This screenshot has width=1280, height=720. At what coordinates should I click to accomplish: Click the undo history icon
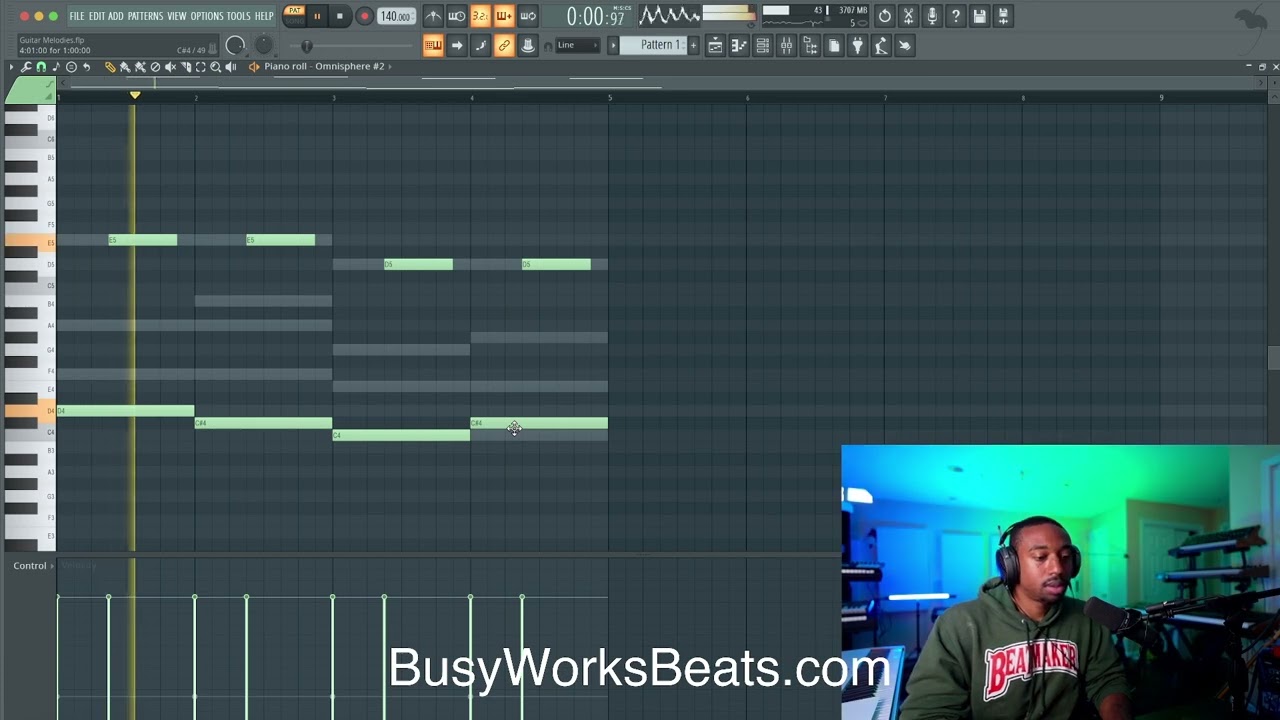point(884,16)
